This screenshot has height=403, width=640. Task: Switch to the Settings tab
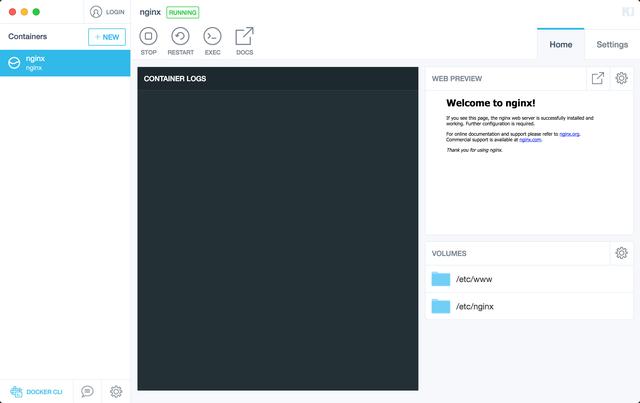612,45
